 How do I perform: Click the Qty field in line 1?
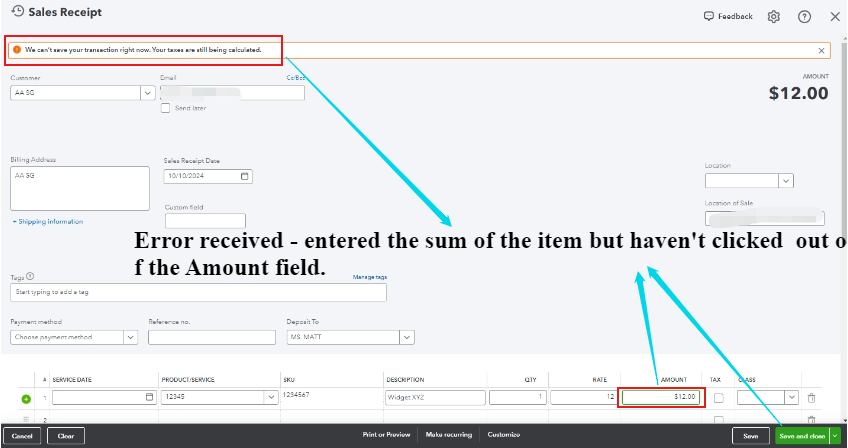pyautogui.click(x=518, y=398)
